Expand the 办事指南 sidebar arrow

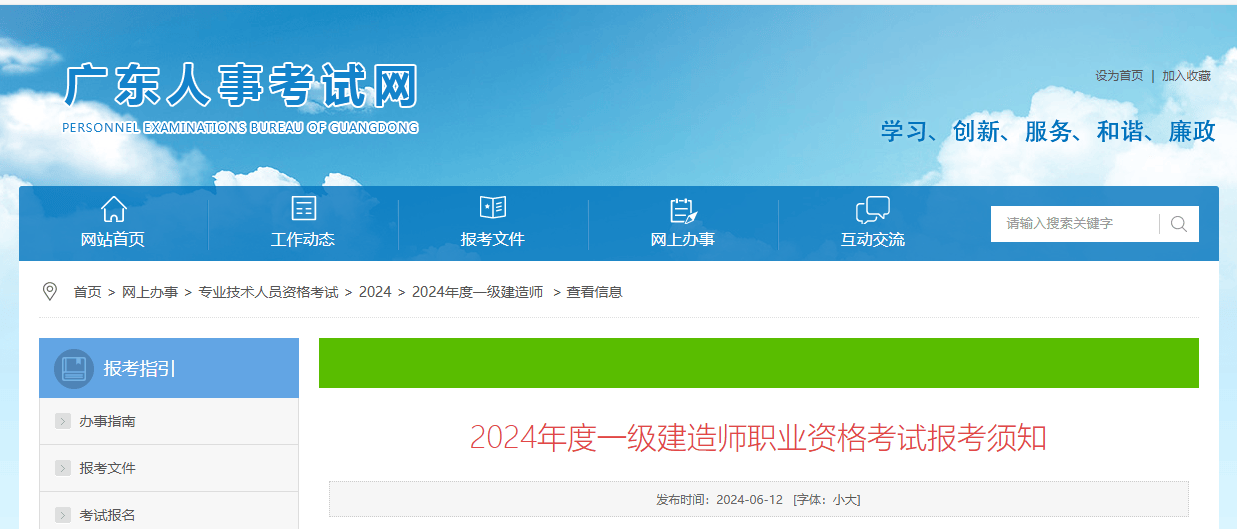[x=63, y=422]
